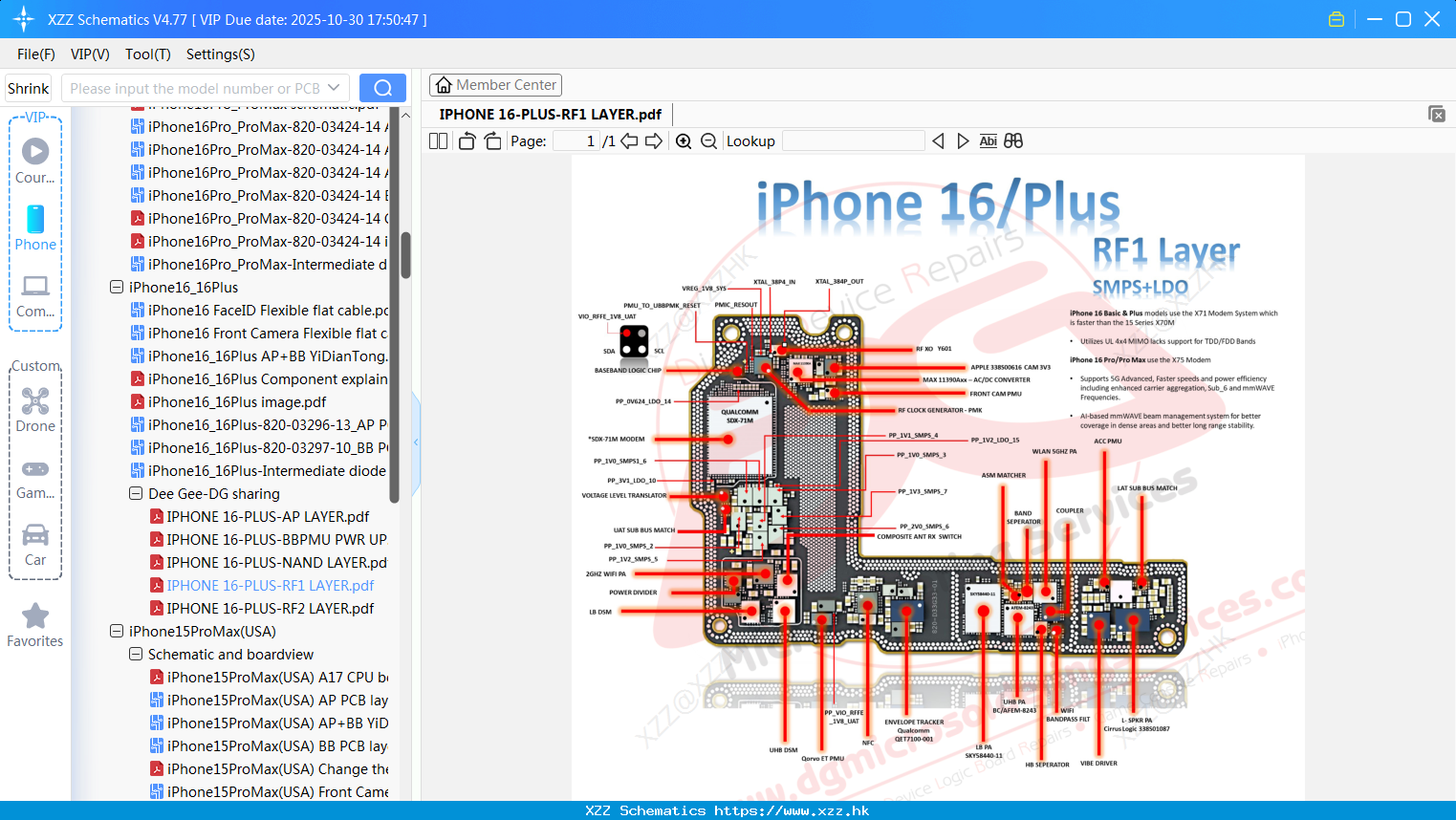1456x820 pixels.
Task: Collapse the iPhone15ProMax(USA) folder
Action: [x=117, y=631]
